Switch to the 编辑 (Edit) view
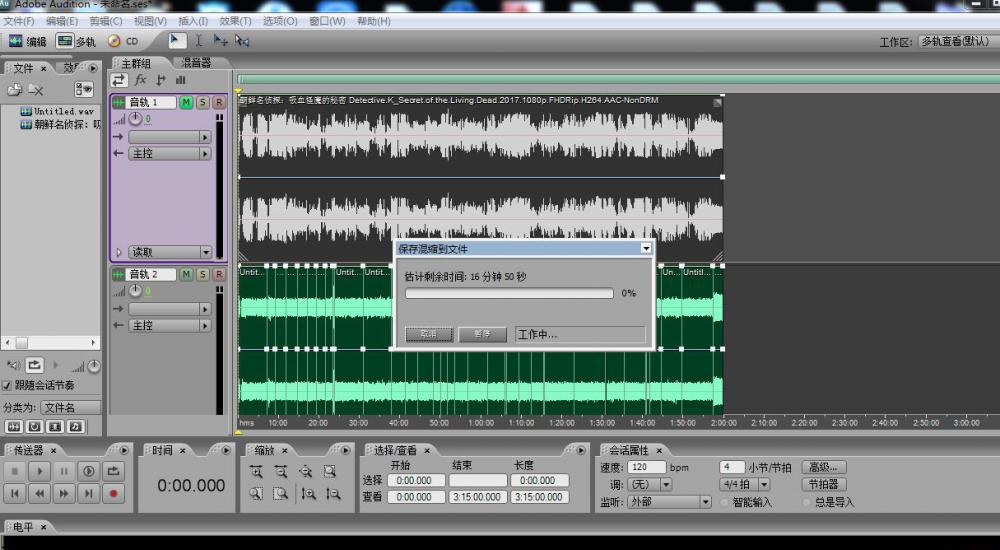This screenshot has width=1000, height=550. 27,41
